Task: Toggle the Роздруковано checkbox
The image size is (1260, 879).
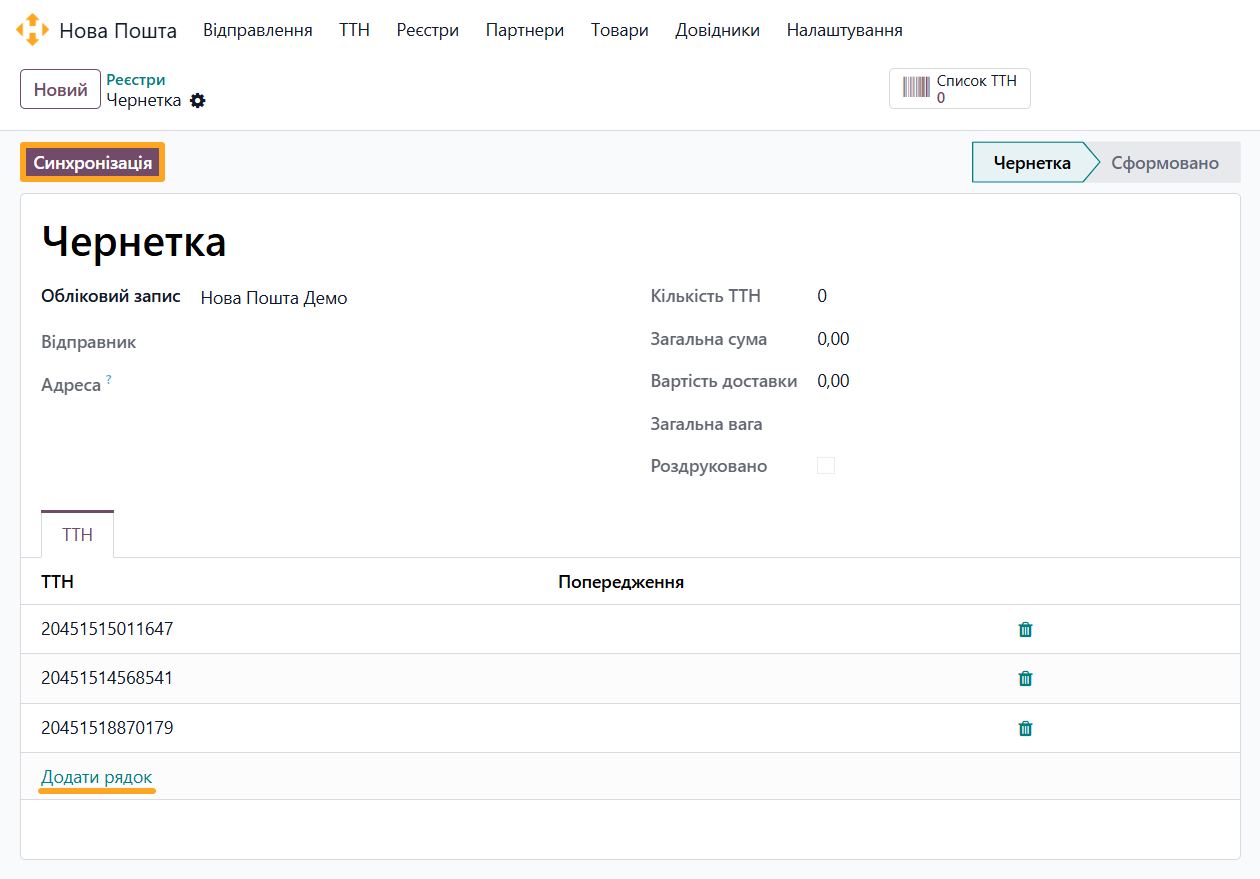Action: coord(826,466)
